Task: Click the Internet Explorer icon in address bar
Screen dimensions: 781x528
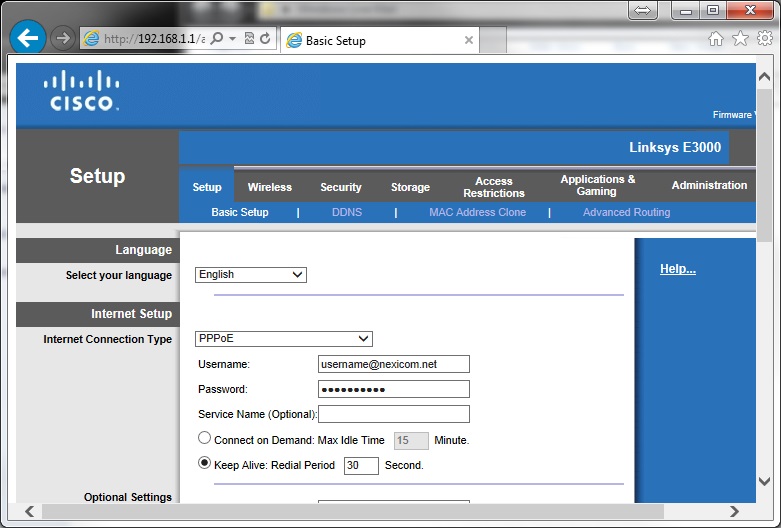Action: pyautogui.click(x=91, y=38)
